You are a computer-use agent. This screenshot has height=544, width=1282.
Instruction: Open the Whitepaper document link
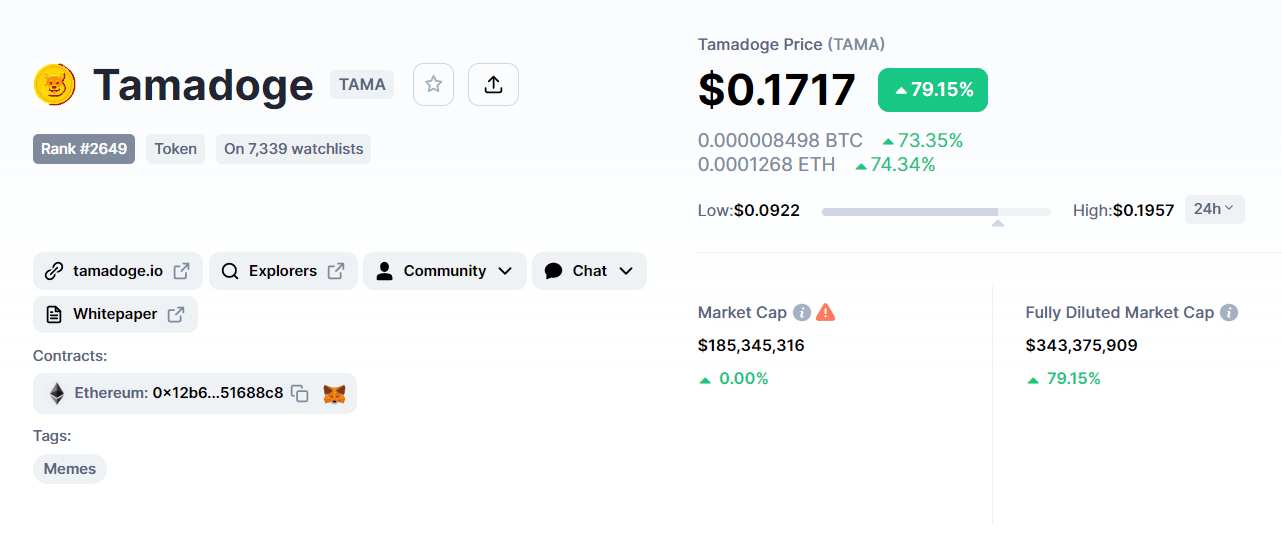click(x=115, y=314)
